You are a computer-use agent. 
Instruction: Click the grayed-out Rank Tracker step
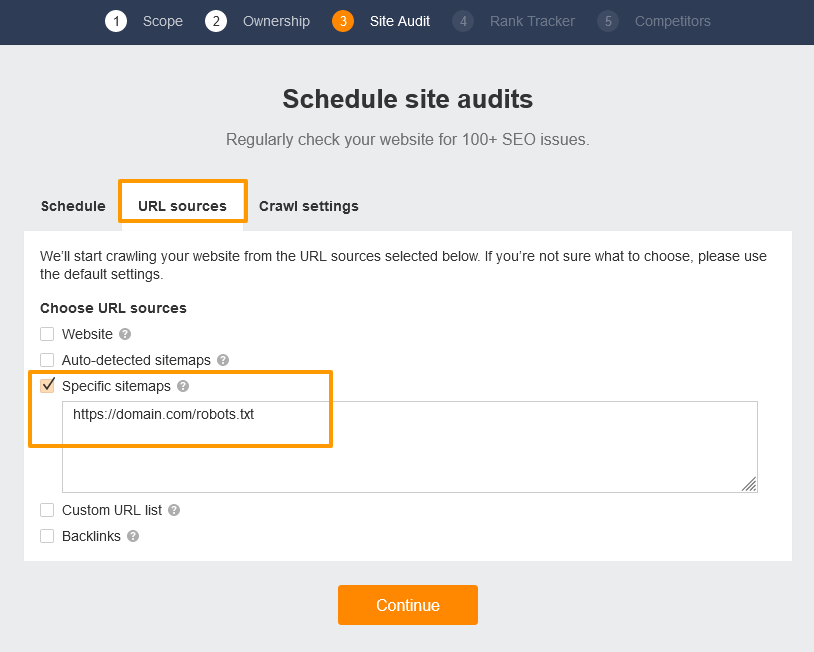[x=463, y=21]
